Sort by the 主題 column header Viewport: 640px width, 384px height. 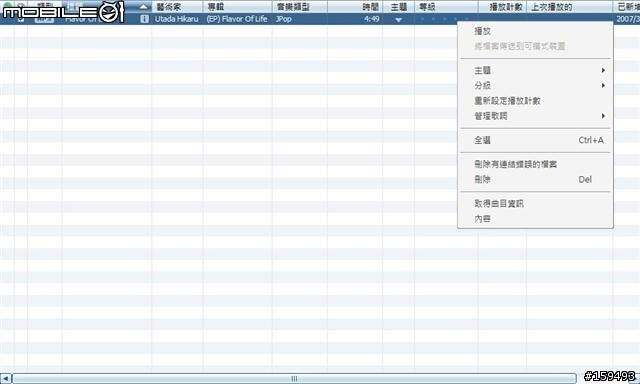pyautogui.click(x=398, y=7)
